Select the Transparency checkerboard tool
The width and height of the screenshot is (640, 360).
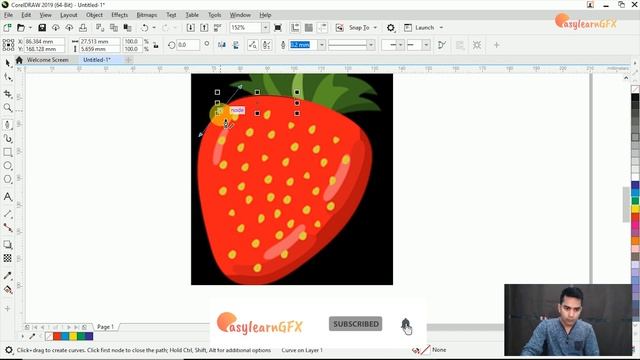[x=7, y=258]
